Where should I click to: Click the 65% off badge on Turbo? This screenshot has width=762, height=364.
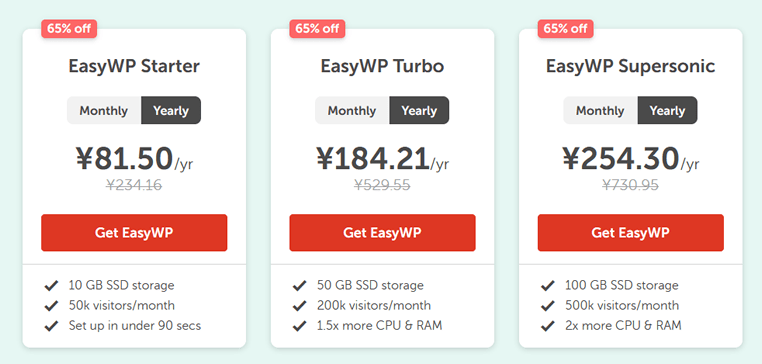(x=317, y=28)
